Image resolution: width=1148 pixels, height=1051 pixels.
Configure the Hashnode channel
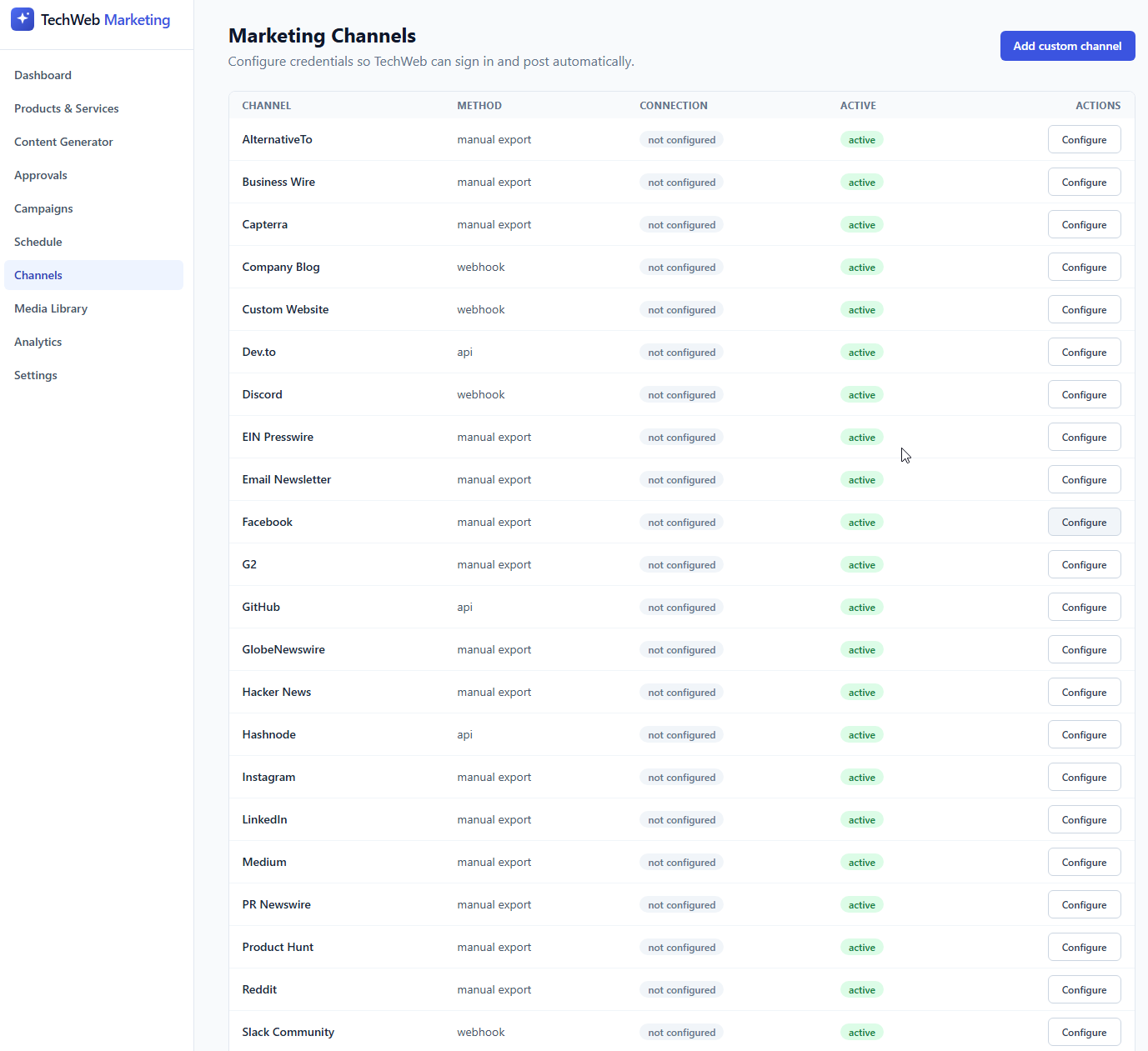click(1084, 735)
